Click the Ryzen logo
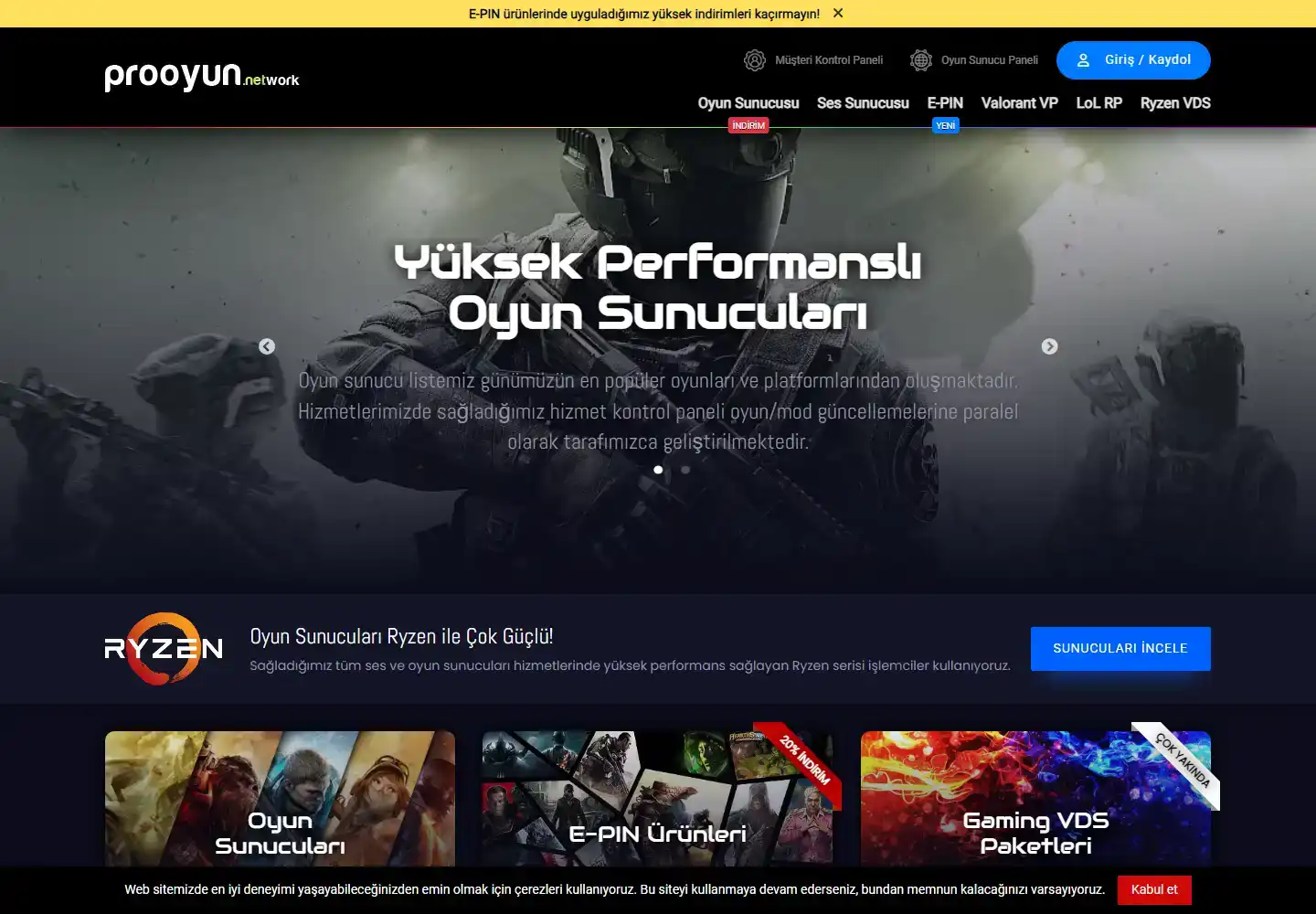Viewport: 1316px width, 914px height. (x=164, y=649)
